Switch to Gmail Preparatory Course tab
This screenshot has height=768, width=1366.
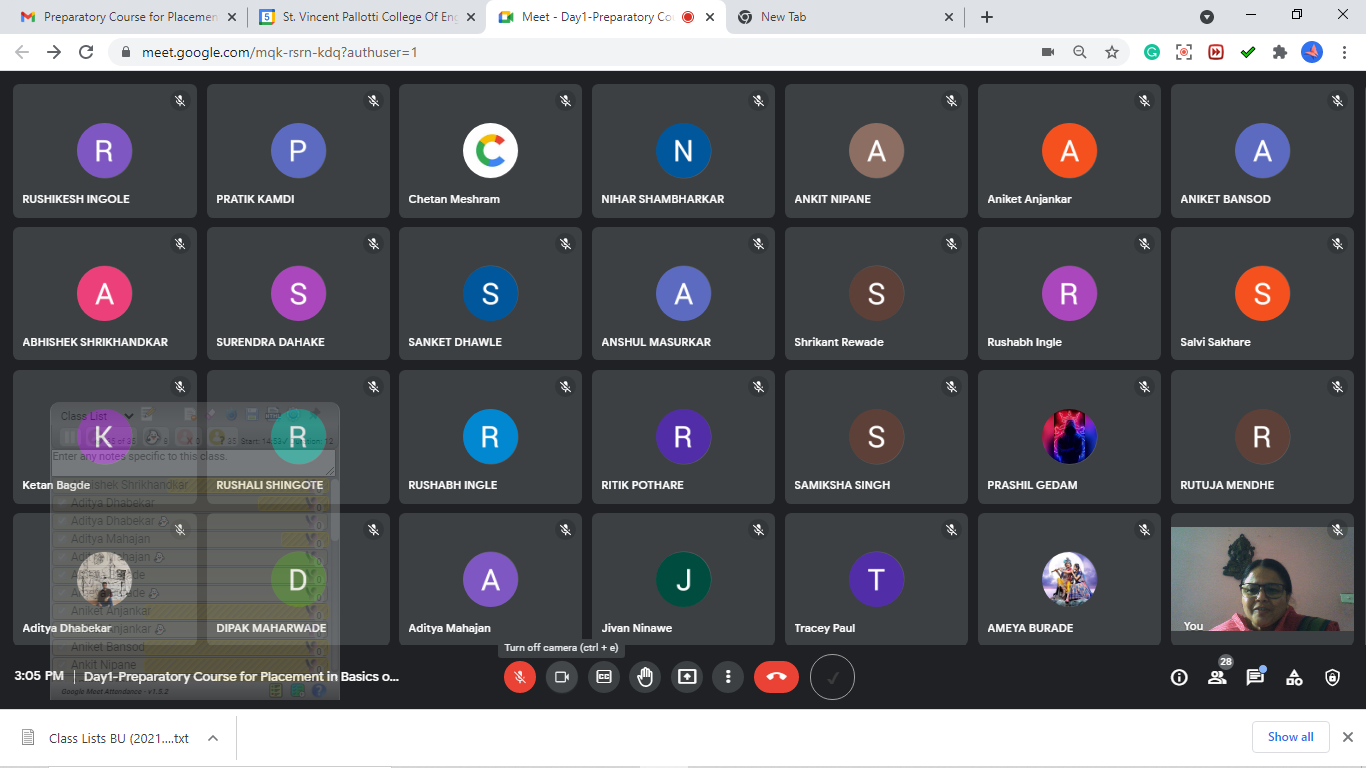128,17
